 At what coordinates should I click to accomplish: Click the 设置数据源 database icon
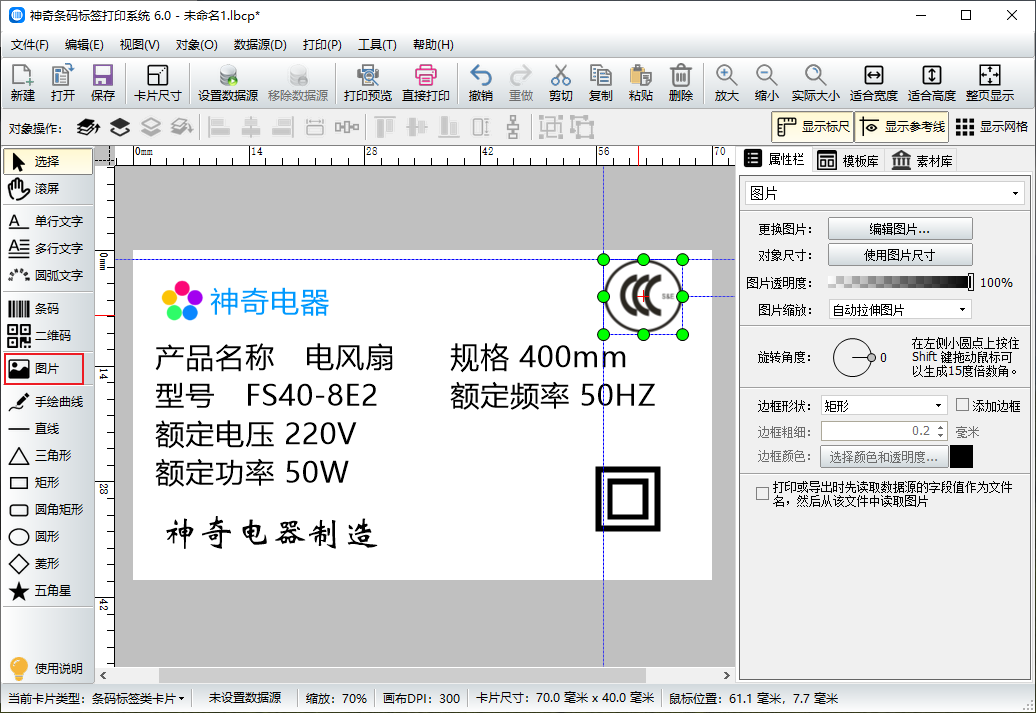(228, 75)
